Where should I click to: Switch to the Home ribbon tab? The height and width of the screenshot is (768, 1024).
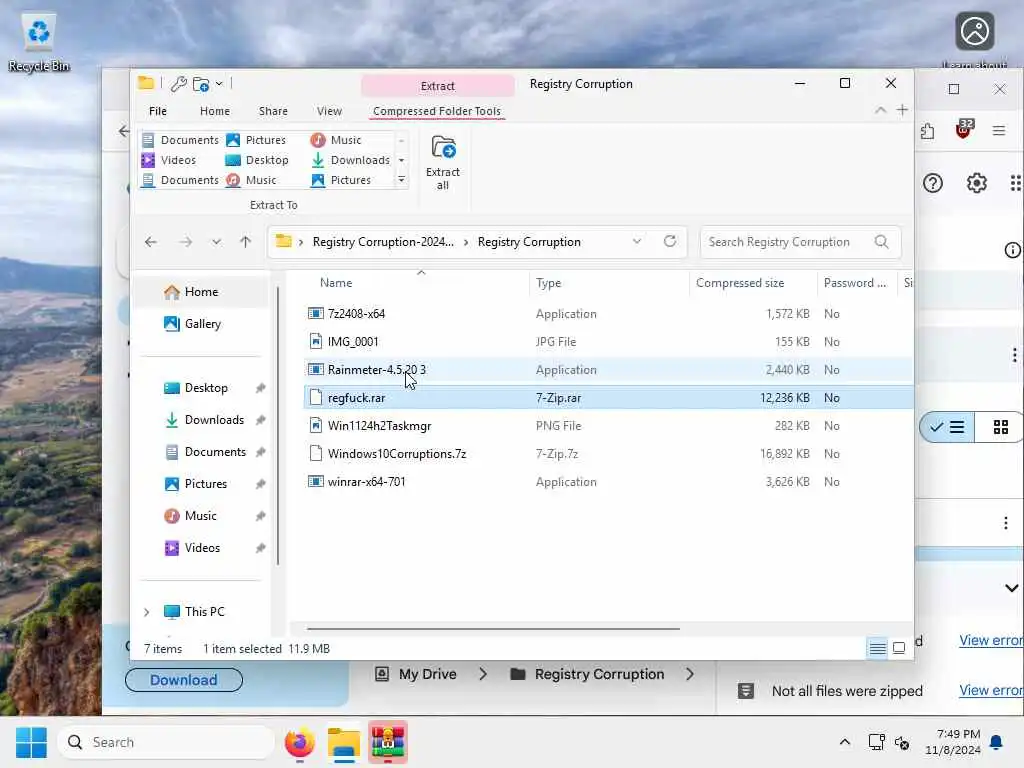215,111
